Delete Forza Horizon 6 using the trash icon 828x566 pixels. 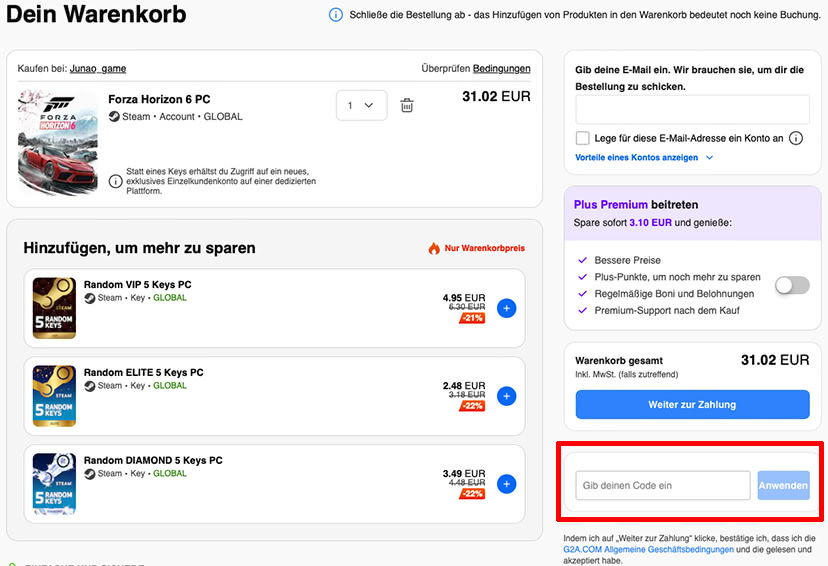tap(407, 105)
